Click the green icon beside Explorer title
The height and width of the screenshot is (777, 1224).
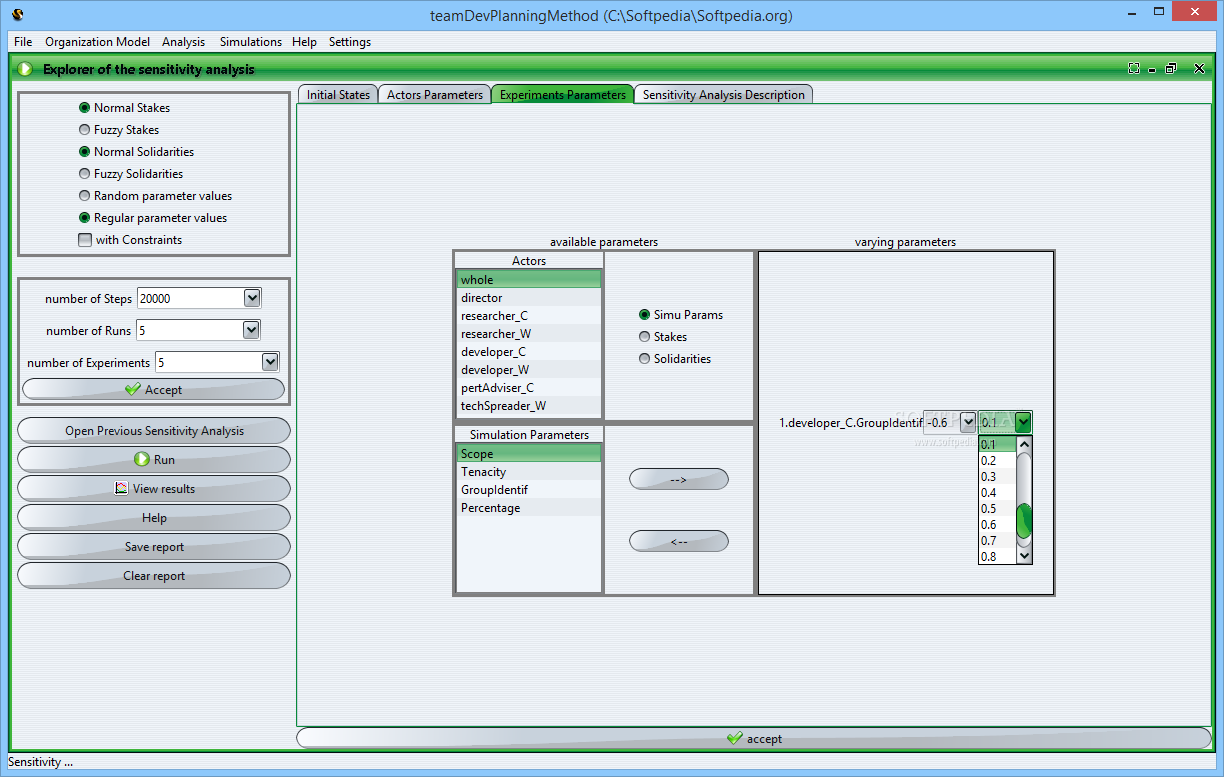[x=25, y=69]
